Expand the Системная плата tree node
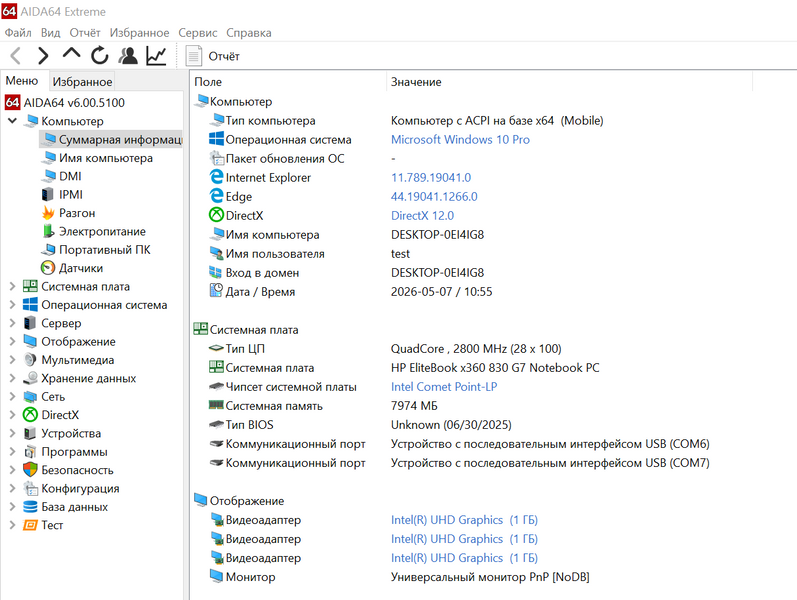The image size is (797, 600). click(x=12, y=287)
